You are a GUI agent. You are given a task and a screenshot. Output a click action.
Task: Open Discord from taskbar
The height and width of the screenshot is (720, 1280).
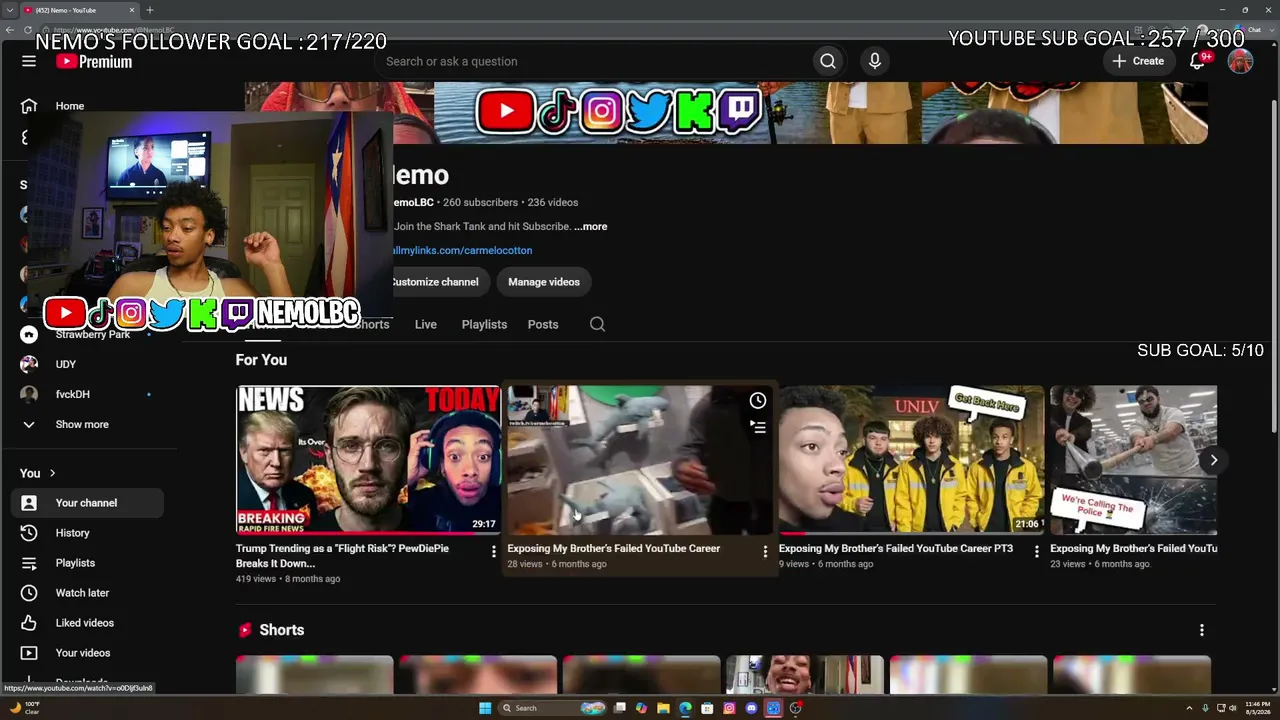pos(751,708)
